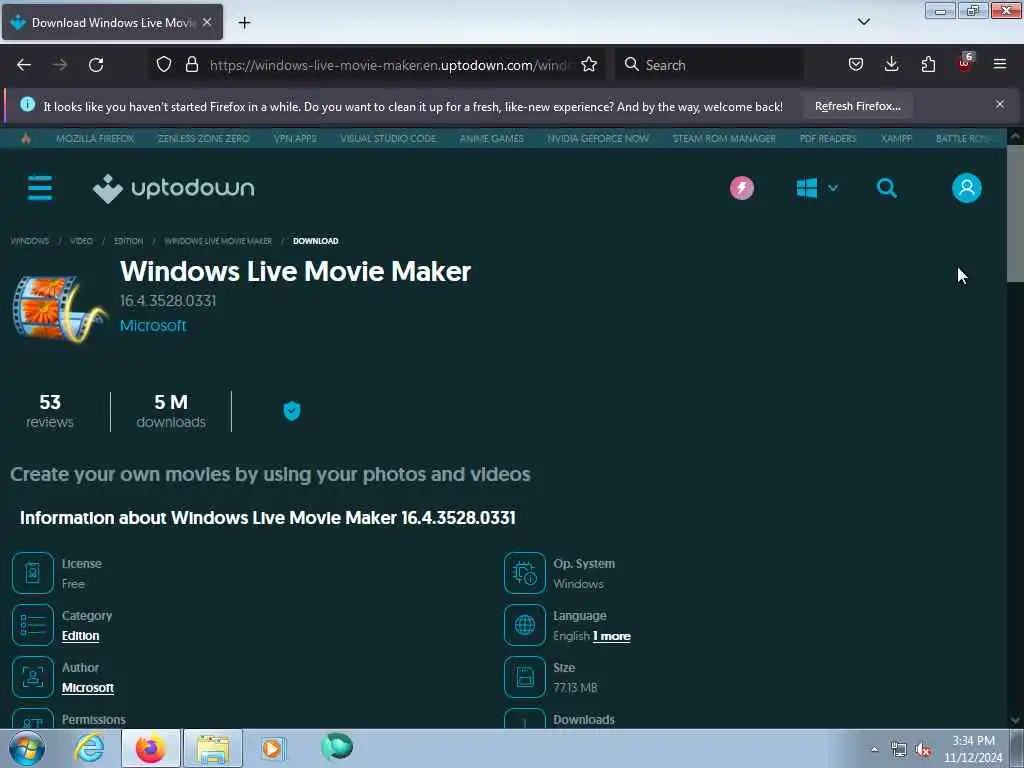Viewport: 1024px width, 768px height.
Task: Close the Download Windows Live Movie tab
Action: (x=207, y=22)
